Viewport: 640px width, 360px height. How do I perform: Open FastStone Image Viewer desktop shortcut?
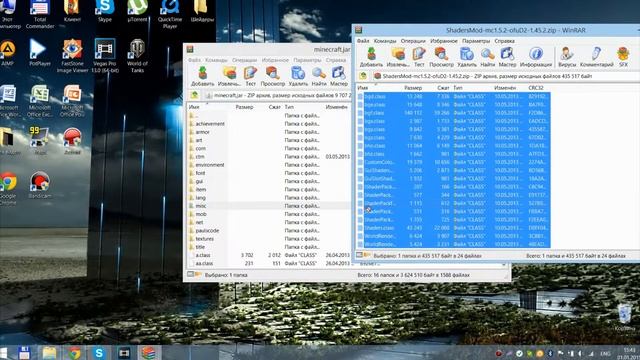72,56
